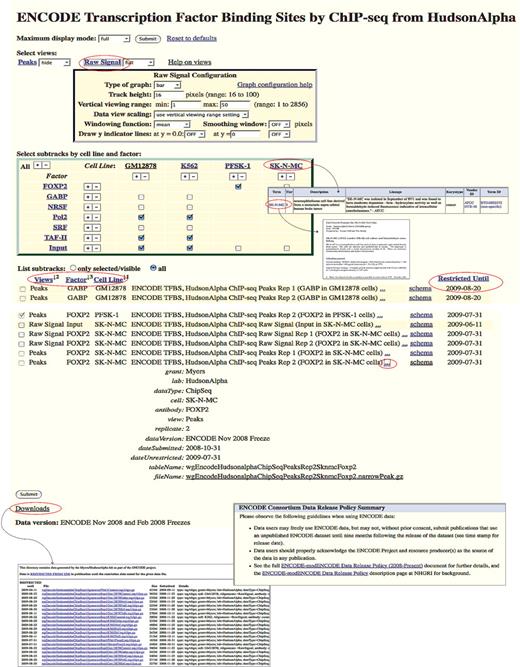Click the Submit button near display mode
The height and width of the screenshot is (667, 520).
click(148, 39)
